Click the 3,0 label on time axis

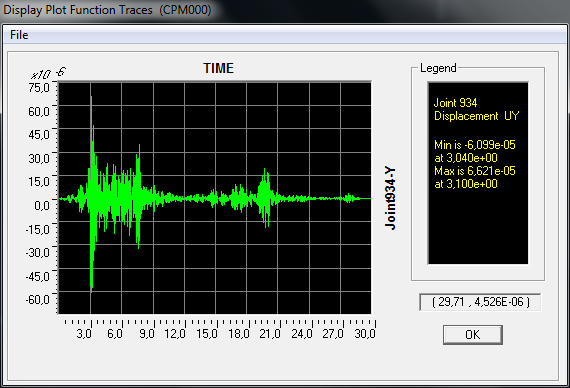point(84,333)
